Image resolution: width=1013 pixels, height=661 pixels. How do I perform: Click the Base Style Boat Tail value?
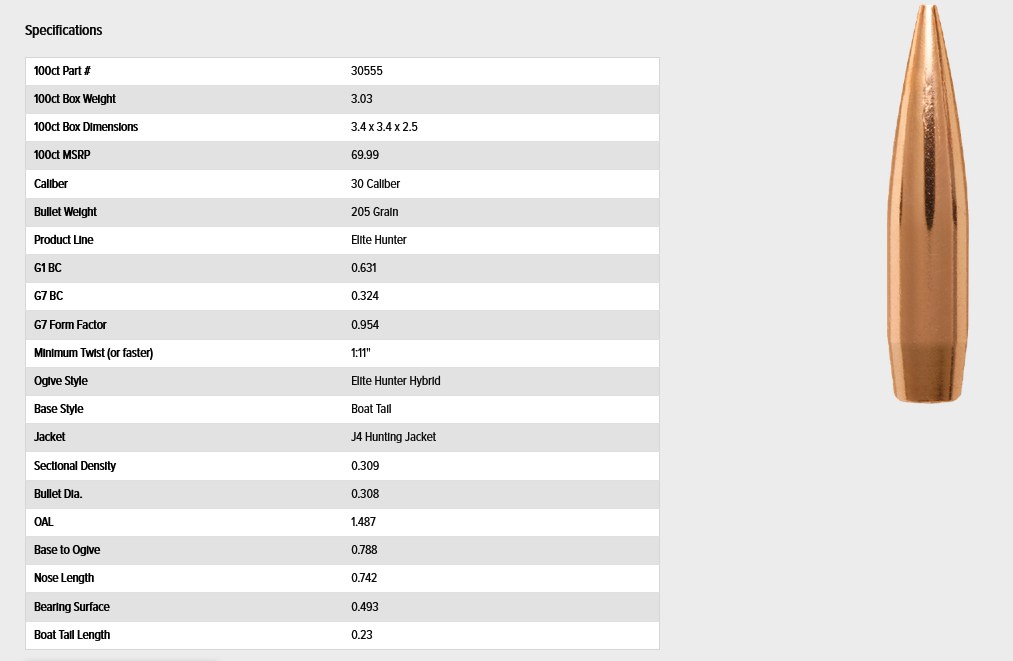click(371, 409)
